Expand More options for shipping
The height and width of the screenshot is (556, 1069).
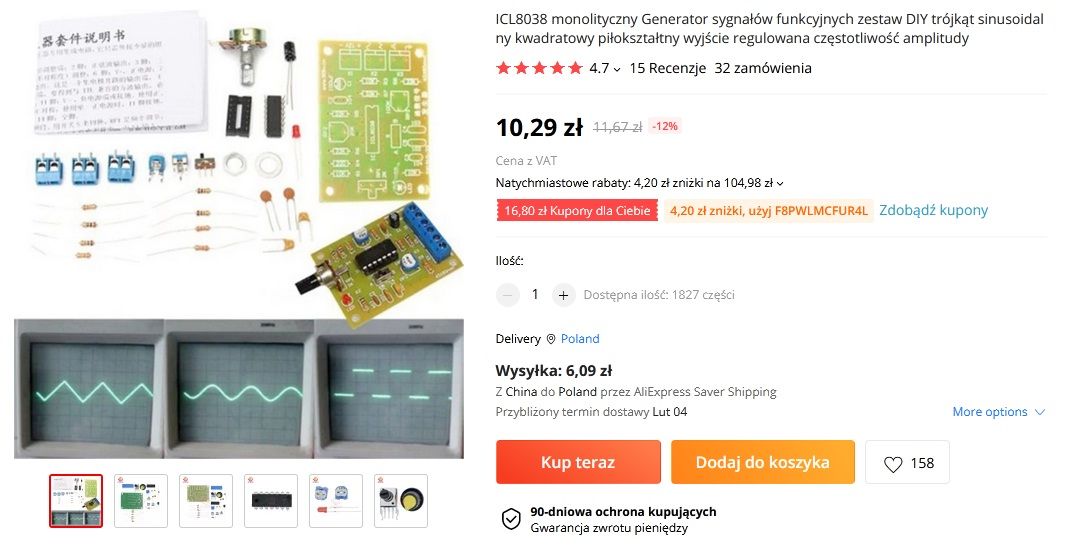(998, 412)
